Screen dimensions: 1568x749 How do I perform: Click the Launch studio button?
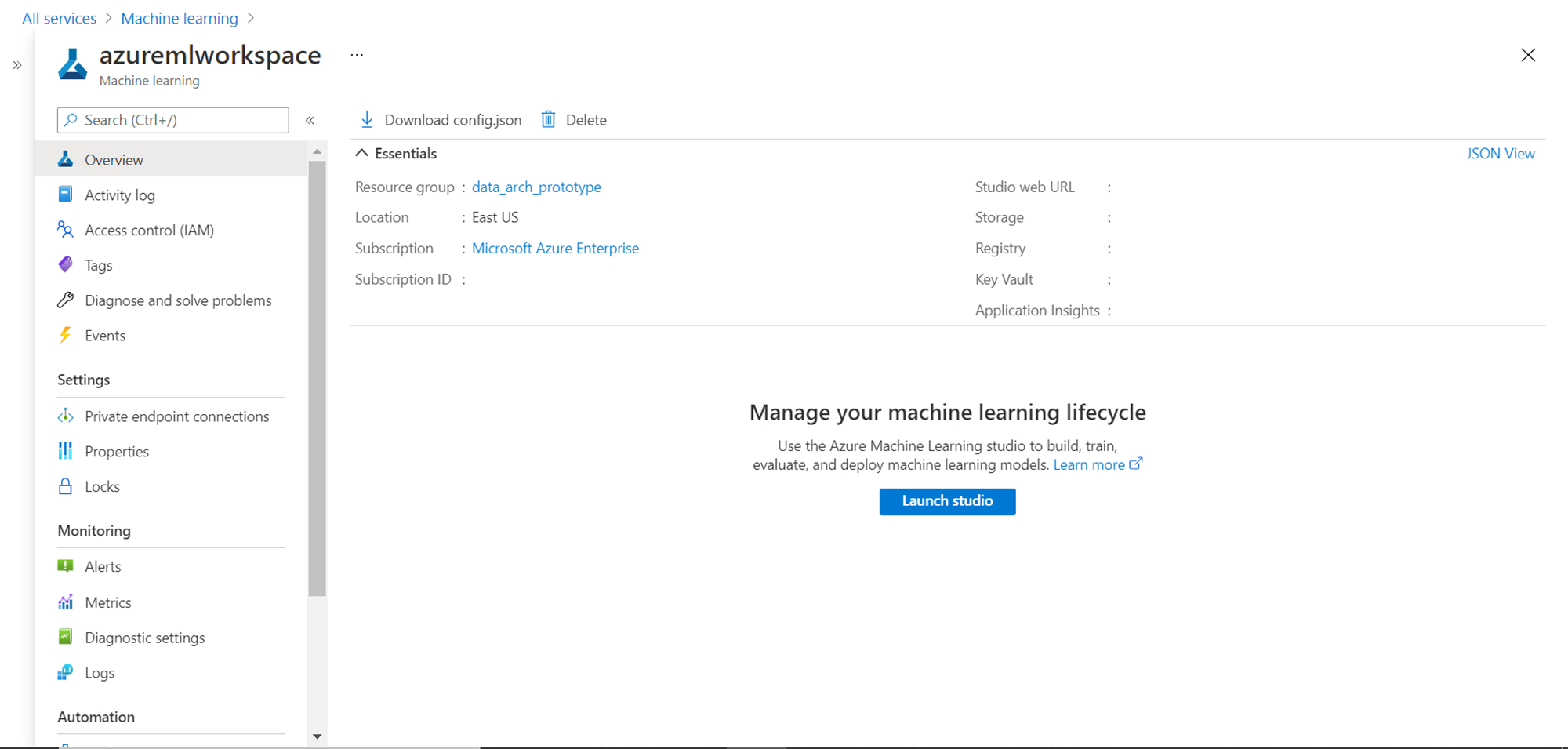click(947, 501)
